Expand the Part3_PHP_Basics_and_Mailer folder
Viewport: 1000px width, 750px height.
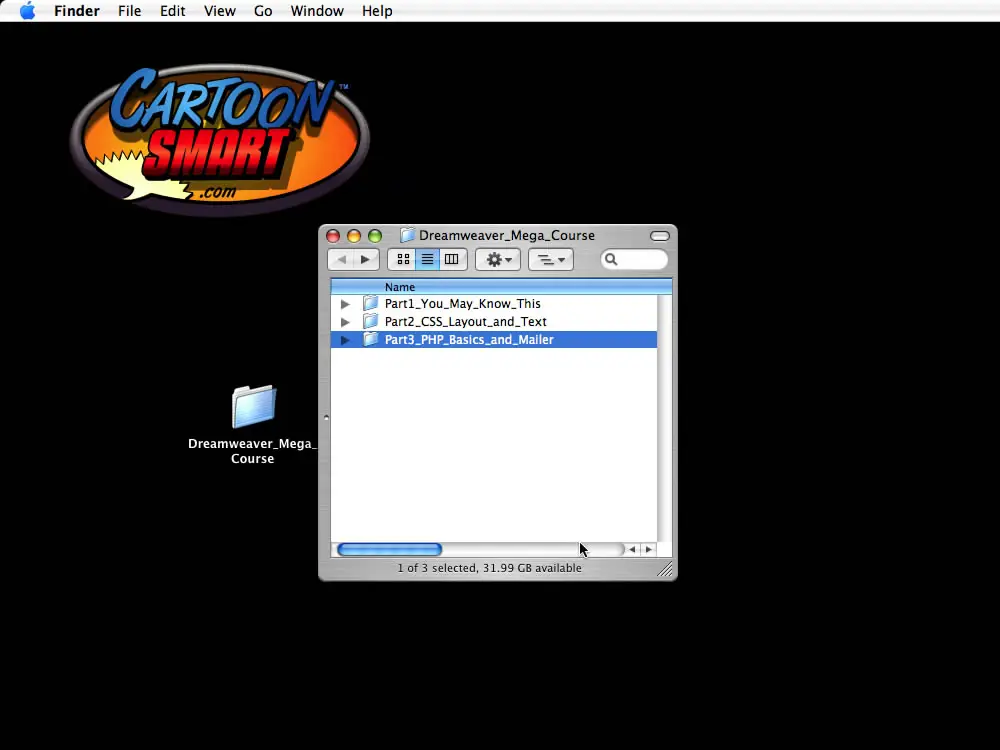[x=345, y=340]
